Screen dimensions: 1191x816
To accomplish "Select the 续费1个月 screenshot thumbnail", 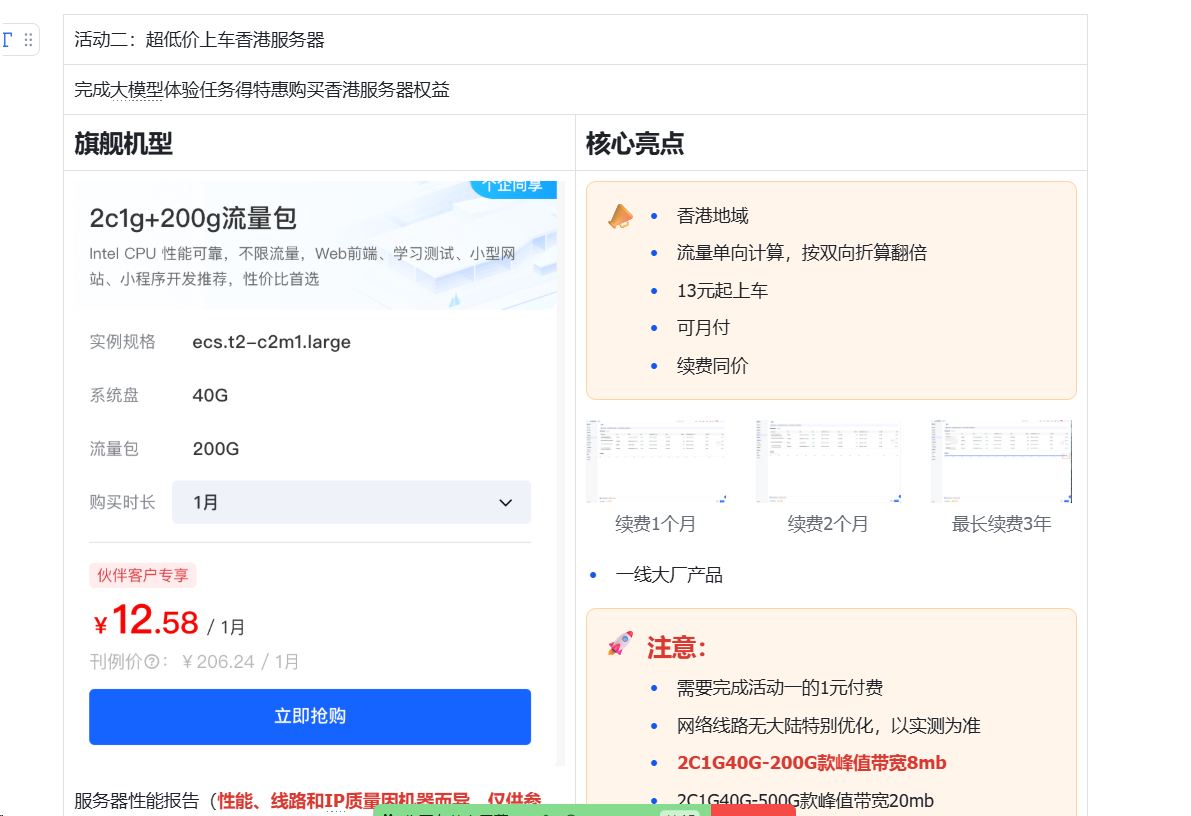I will pos(657,461).
